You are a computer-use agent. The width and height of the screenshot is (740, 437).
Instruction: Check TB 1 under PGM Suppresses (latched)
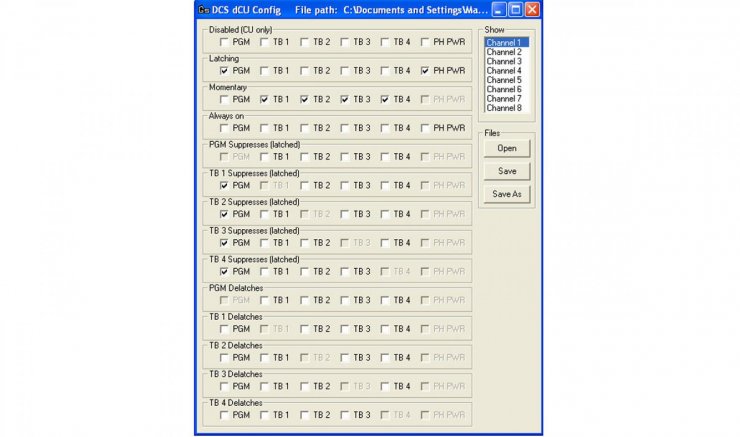point(264,157)
